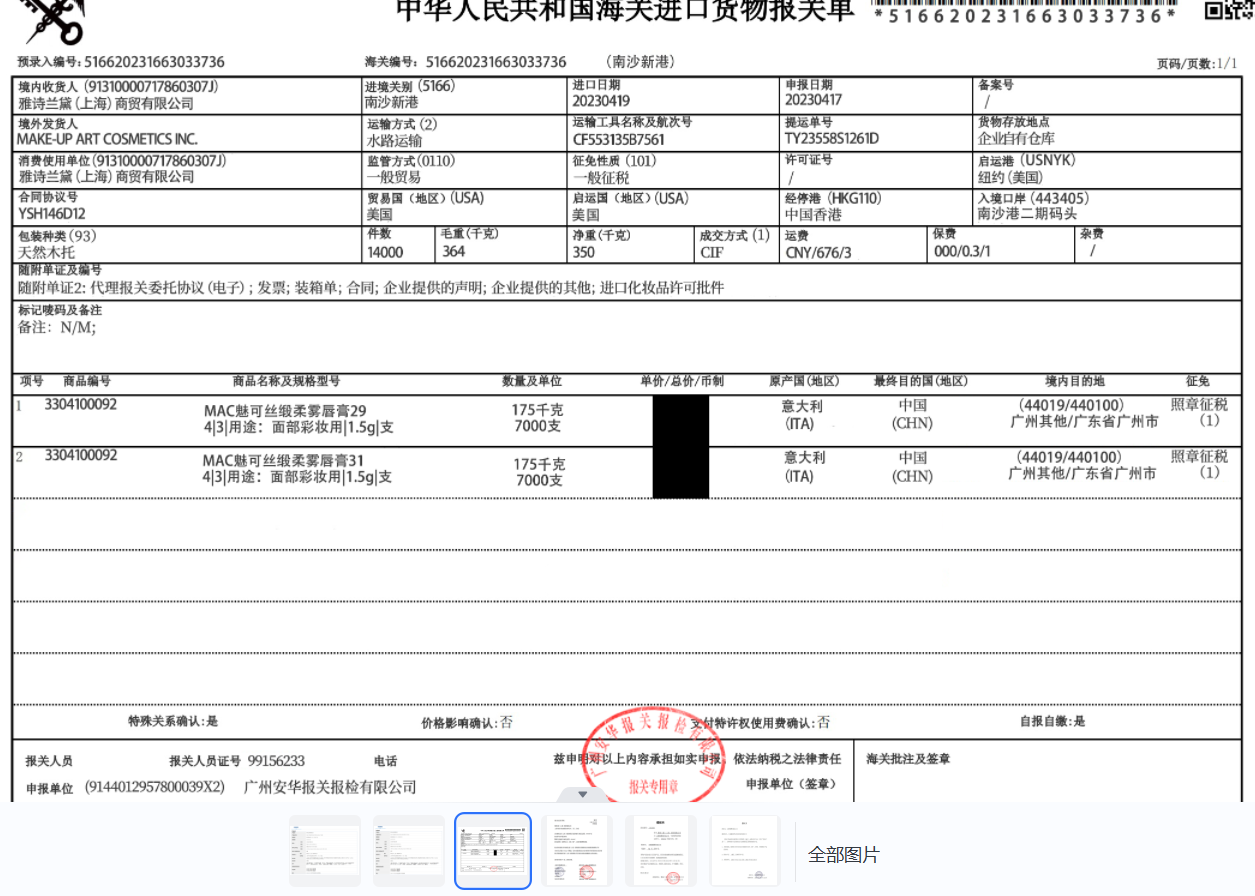Click 天然木托 packaging type
1255x896 pixels.
click(46, 252)
